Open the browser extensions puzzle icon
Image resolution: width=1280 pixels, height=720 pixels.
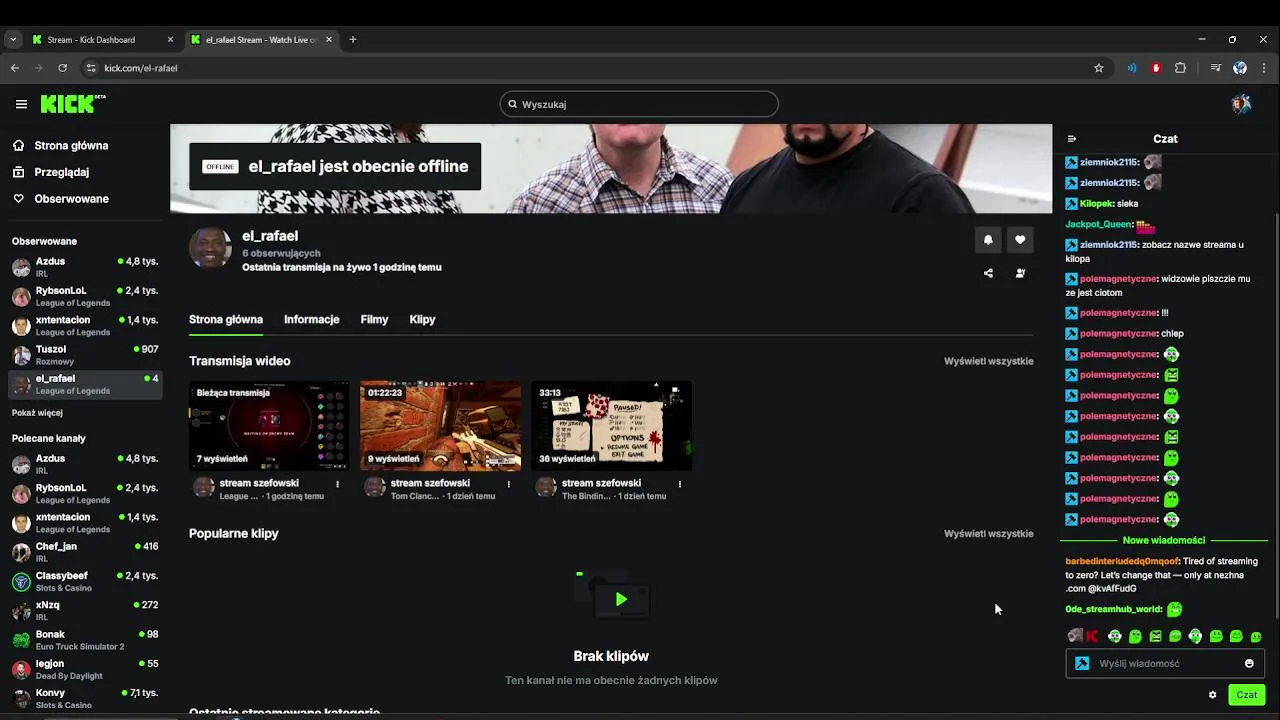pyautogui.click(x=1180, y=68)
